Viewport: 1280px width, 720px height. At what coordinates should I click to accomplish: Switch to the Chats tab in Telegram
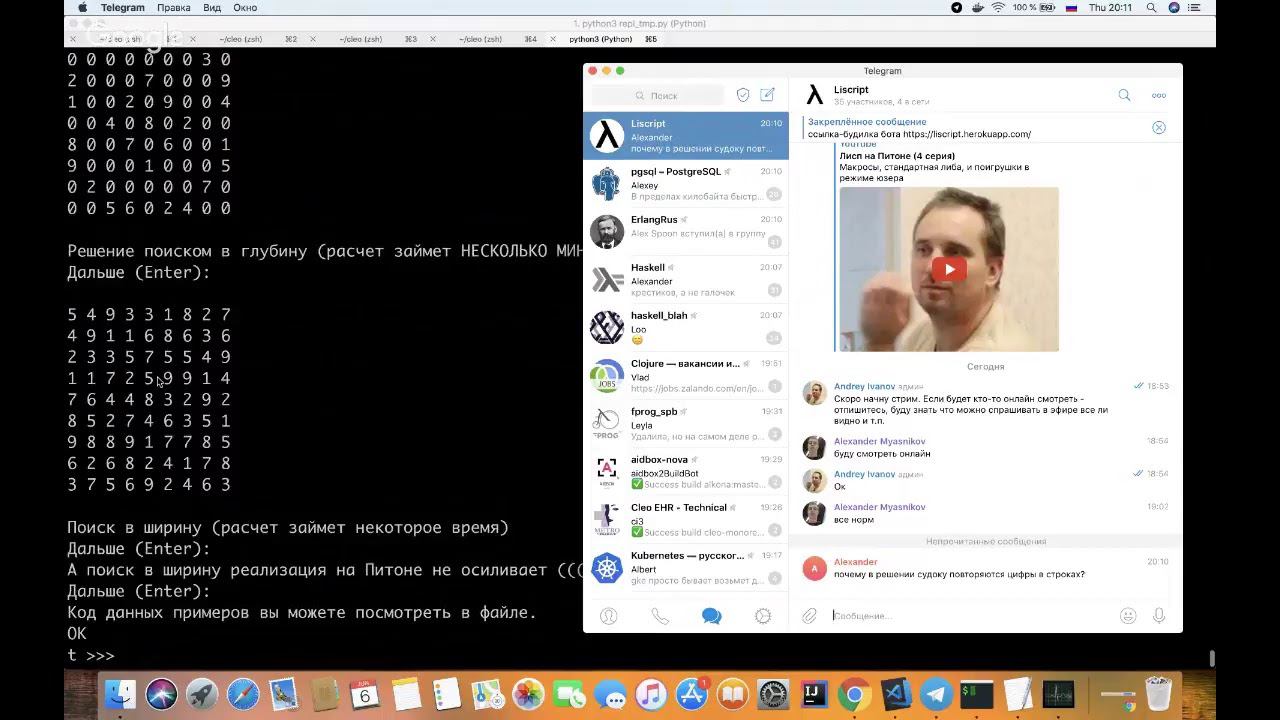(711, 616)
